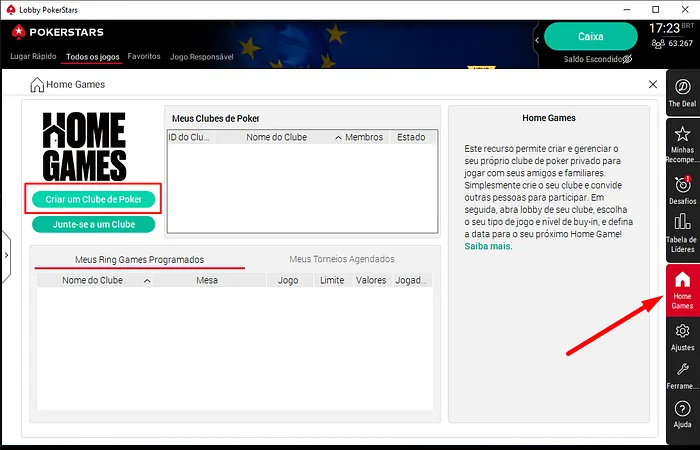Click the players online count icon
Screen dimensions: 700x450
(658, 44)
